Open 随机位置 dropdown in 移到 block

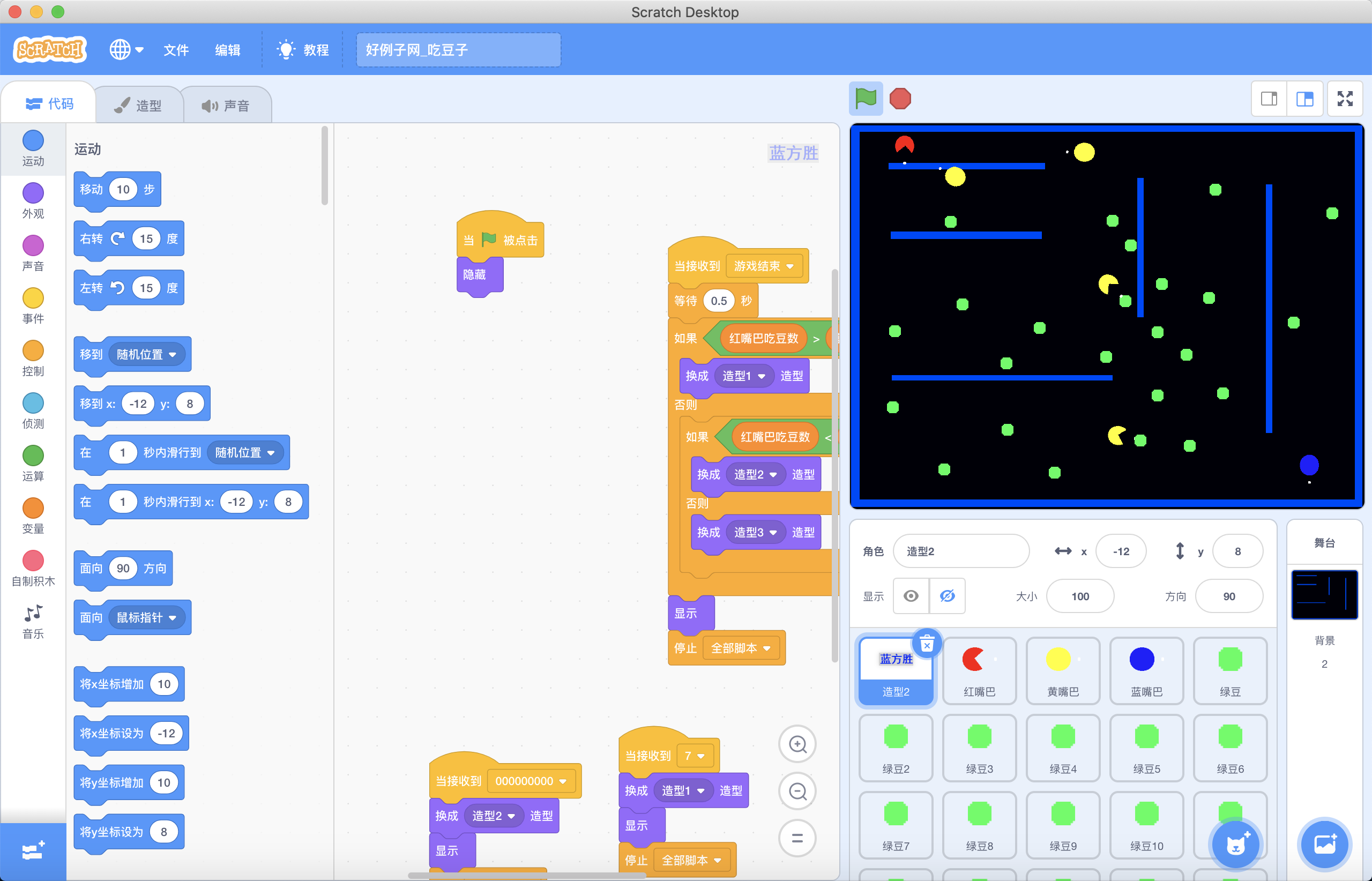(x=146, y=354)
